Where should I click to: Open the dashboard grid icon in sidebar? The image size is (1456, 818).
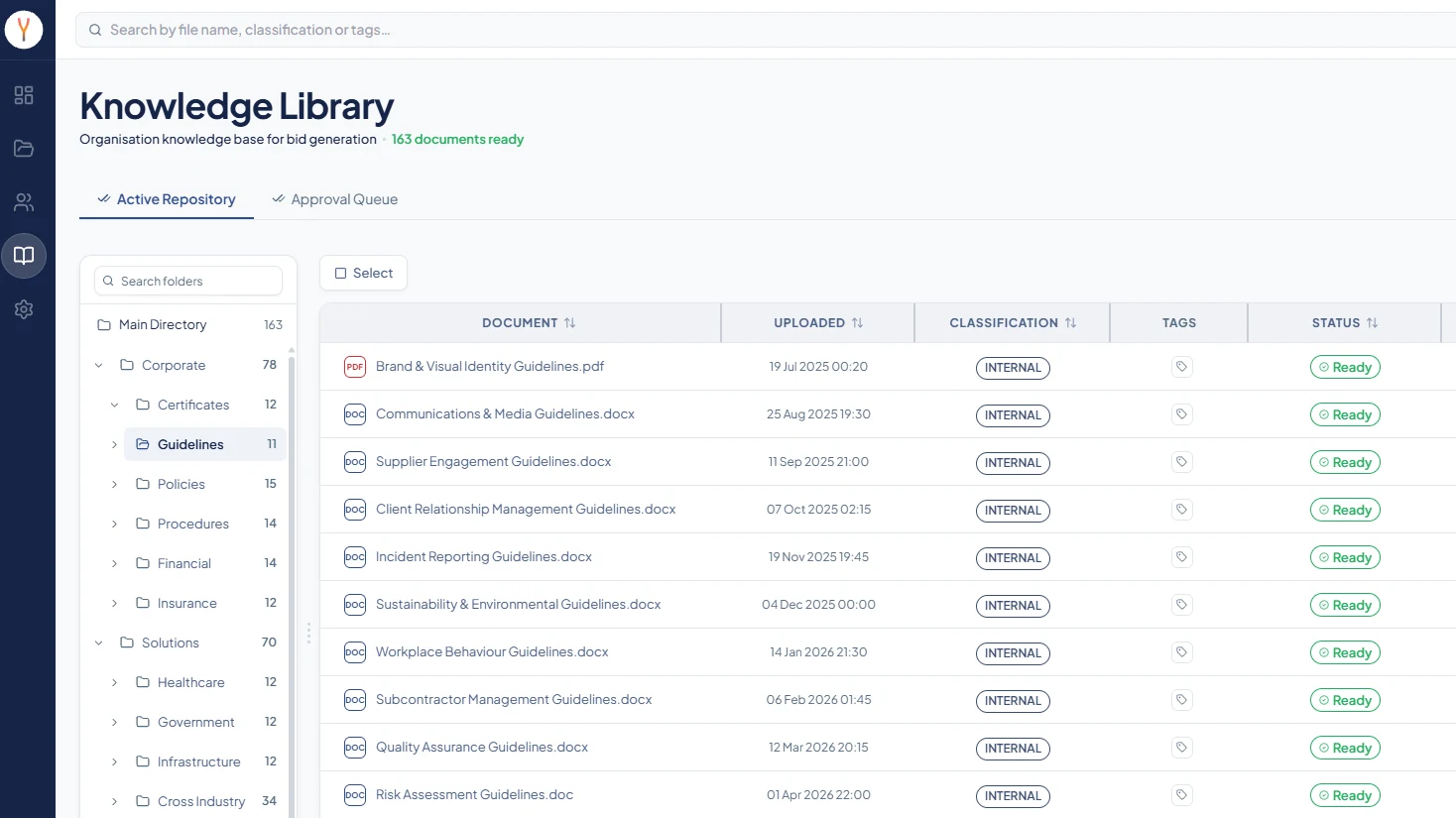point(24,95)
